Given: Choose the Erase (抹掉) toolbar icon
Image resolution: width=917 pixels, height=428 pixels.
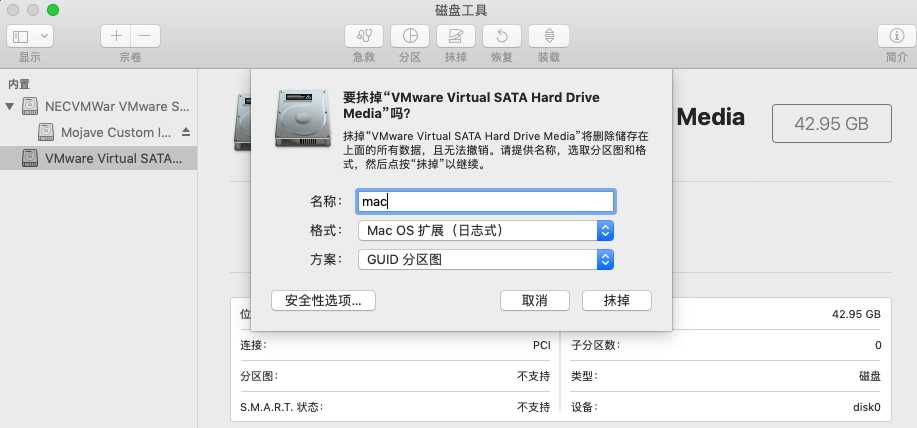Looking at the screenshot, I should pyautogui.click(x=456, y=36).
